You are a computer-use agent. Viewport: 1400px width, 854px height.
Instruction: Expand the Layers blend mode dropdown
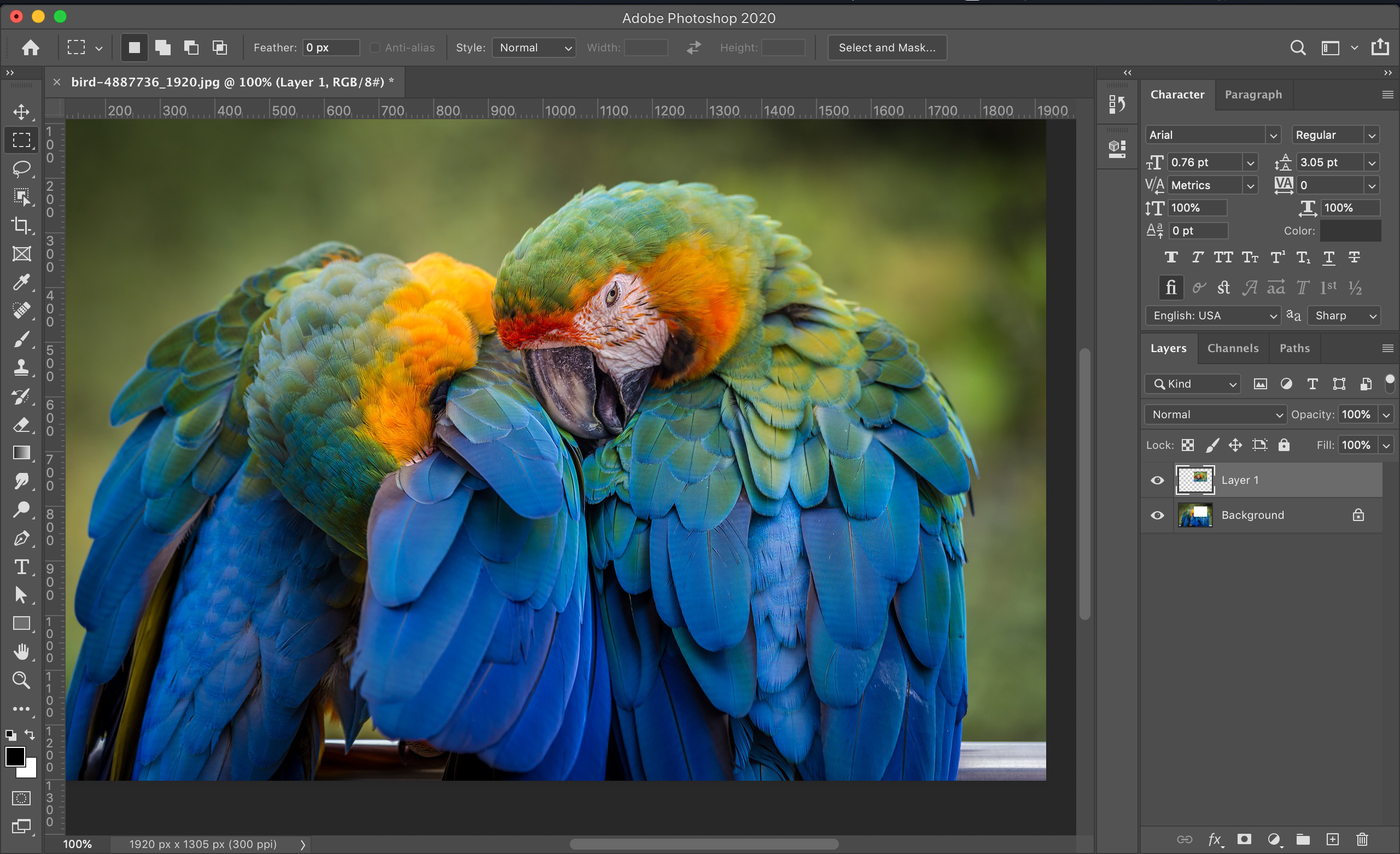(1215, 414)
